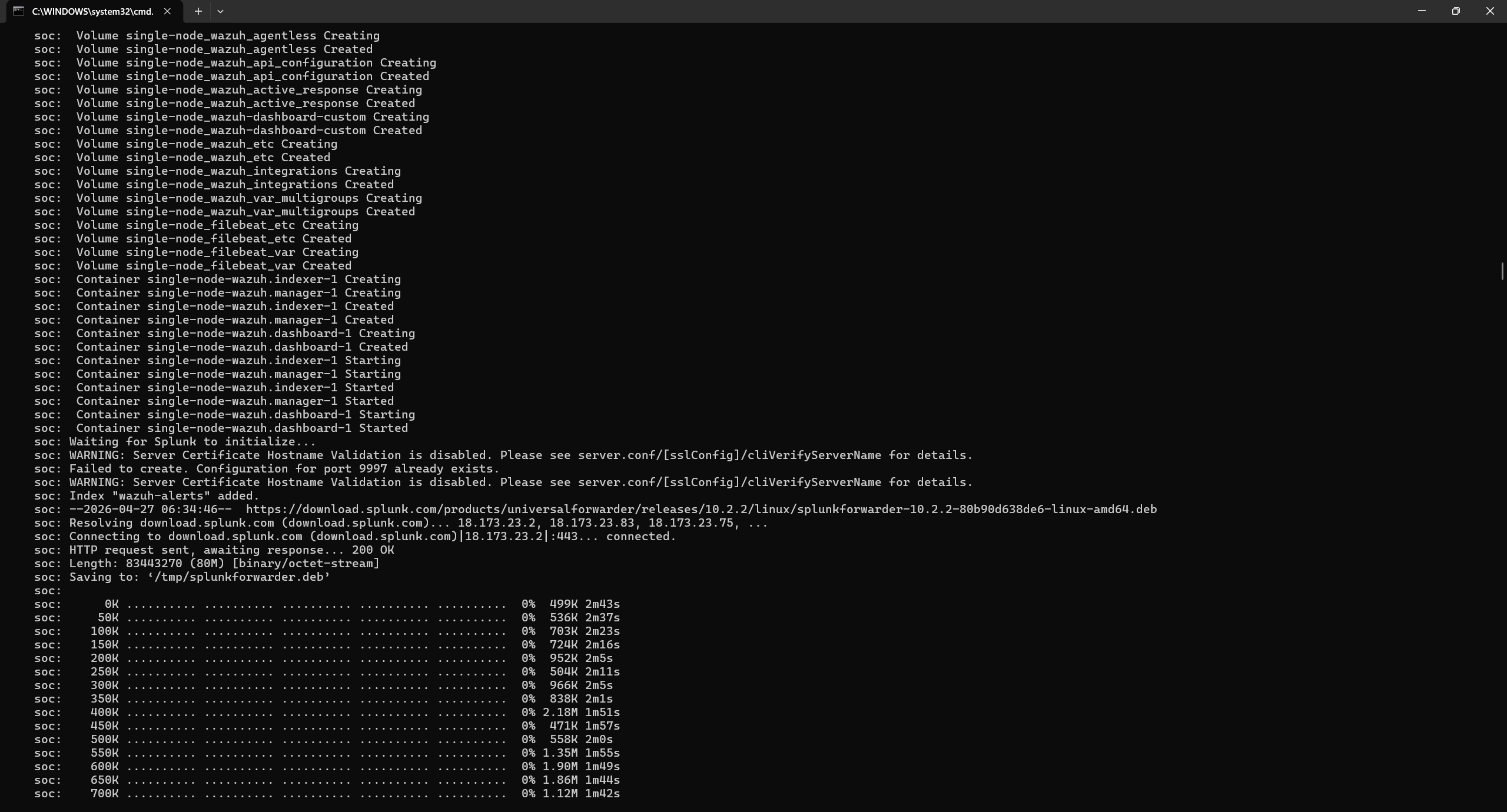This screenshot has height=812, width=1507.
Task: Click the cmd icon on the terminal tab
Action: point(18,11)
